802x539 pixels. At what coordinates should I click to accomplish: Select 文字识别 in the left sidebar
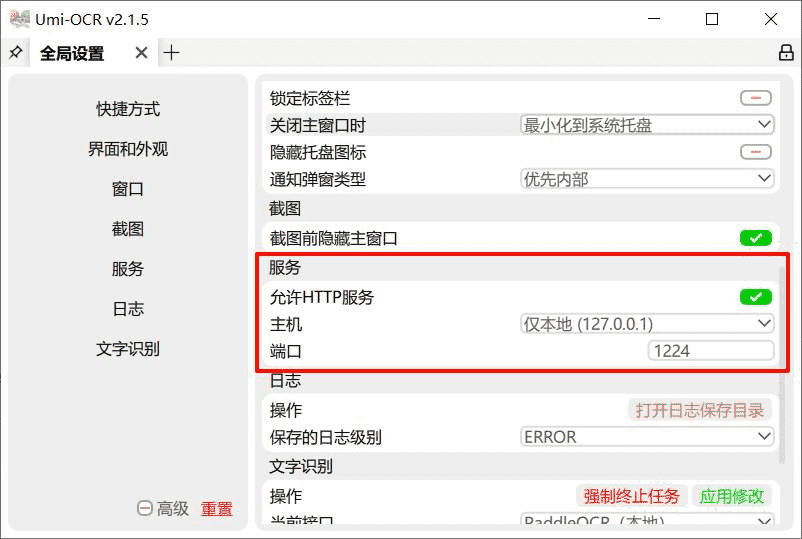[x=128, y=348]
